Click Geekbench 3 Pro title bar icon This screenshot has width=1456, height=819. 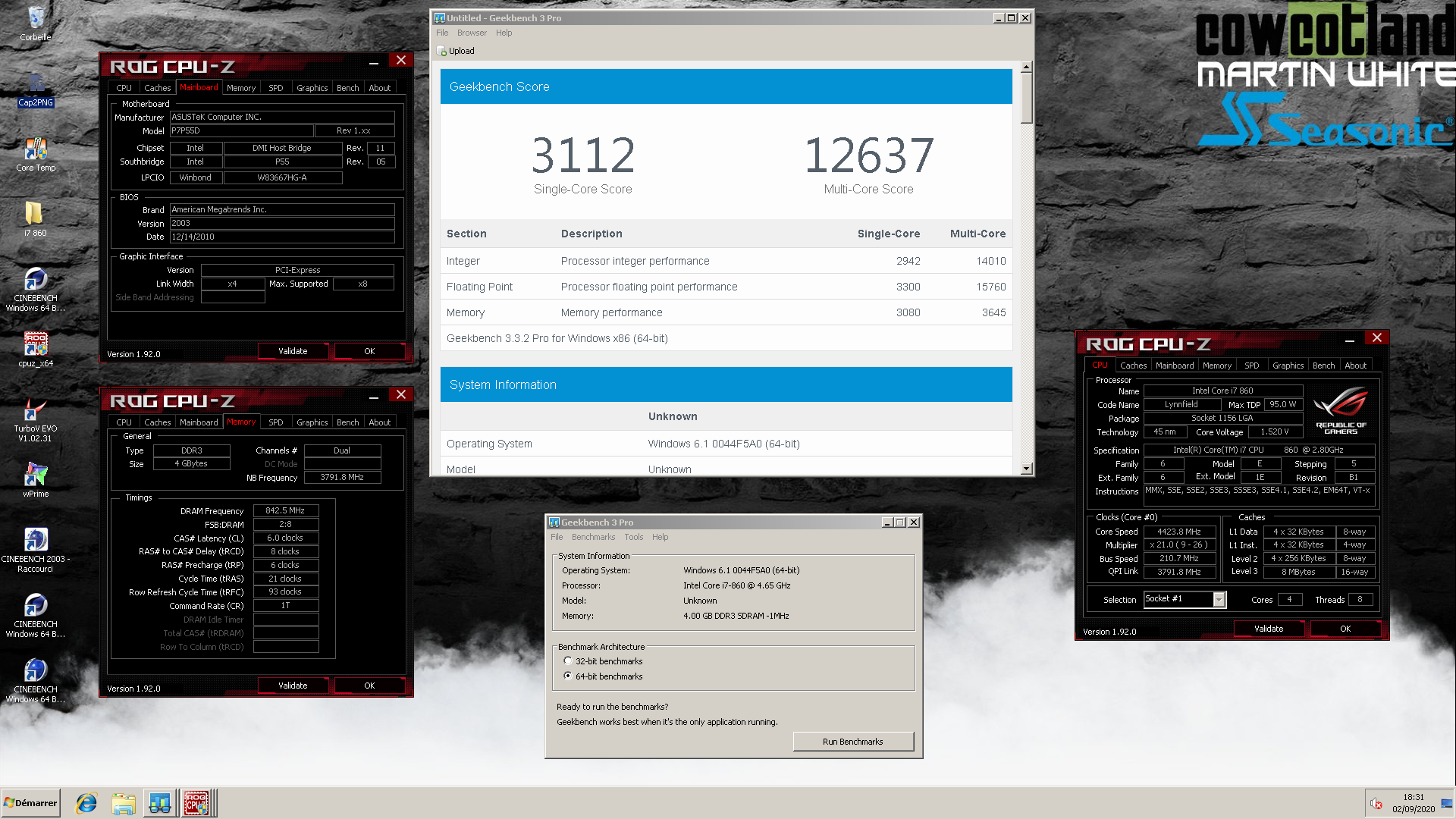click(x=554, y=522)
